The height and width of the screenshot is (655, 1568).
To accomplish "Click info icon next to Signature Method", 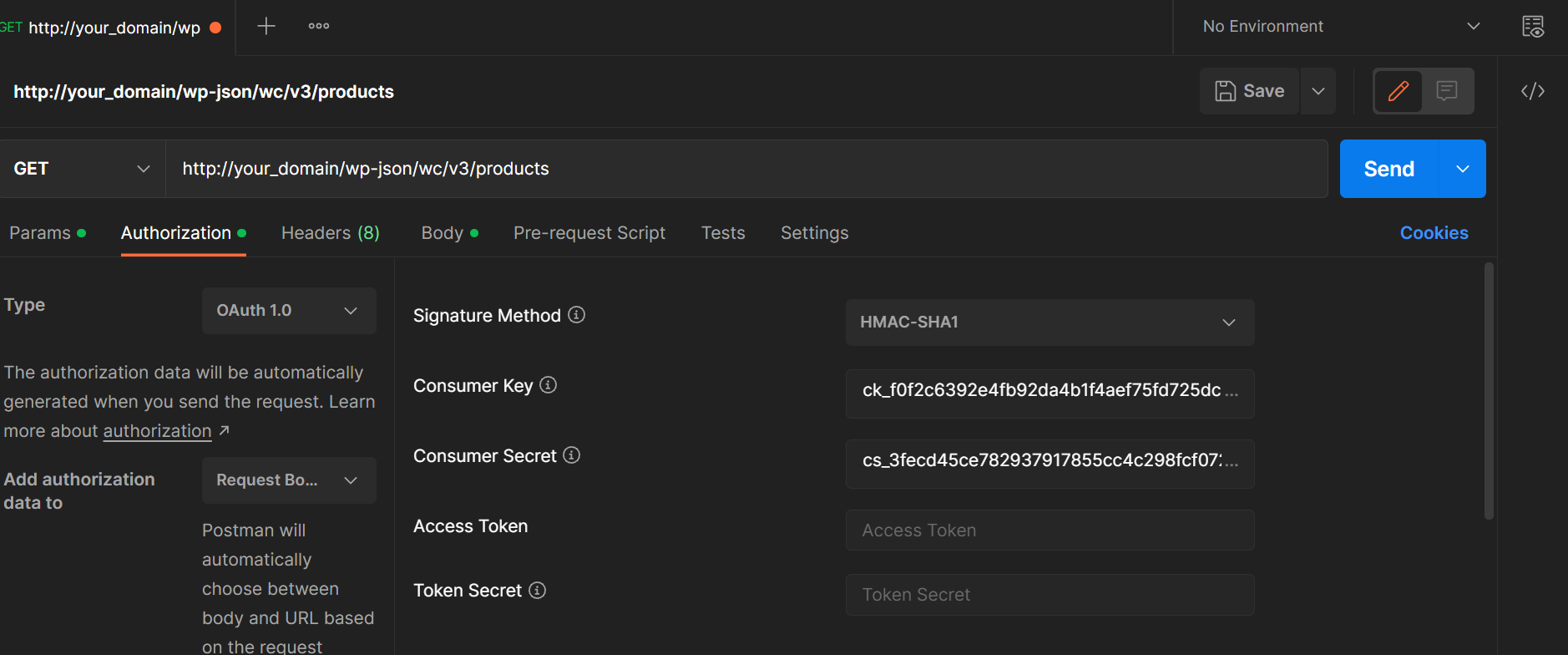I will coord(577,315).
